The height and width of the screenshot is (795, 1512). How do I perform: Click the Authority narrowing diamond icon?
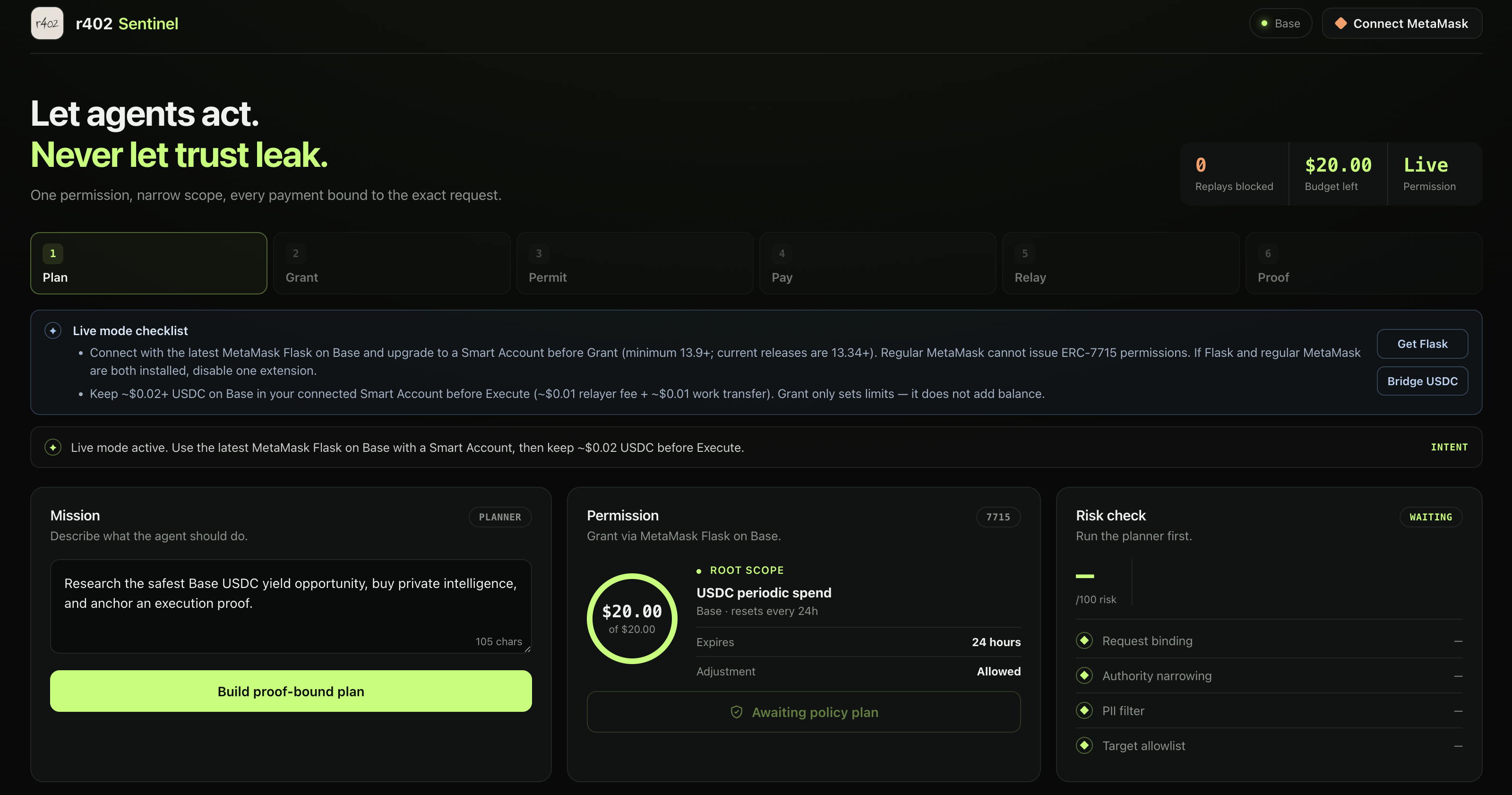[1084, 676]
